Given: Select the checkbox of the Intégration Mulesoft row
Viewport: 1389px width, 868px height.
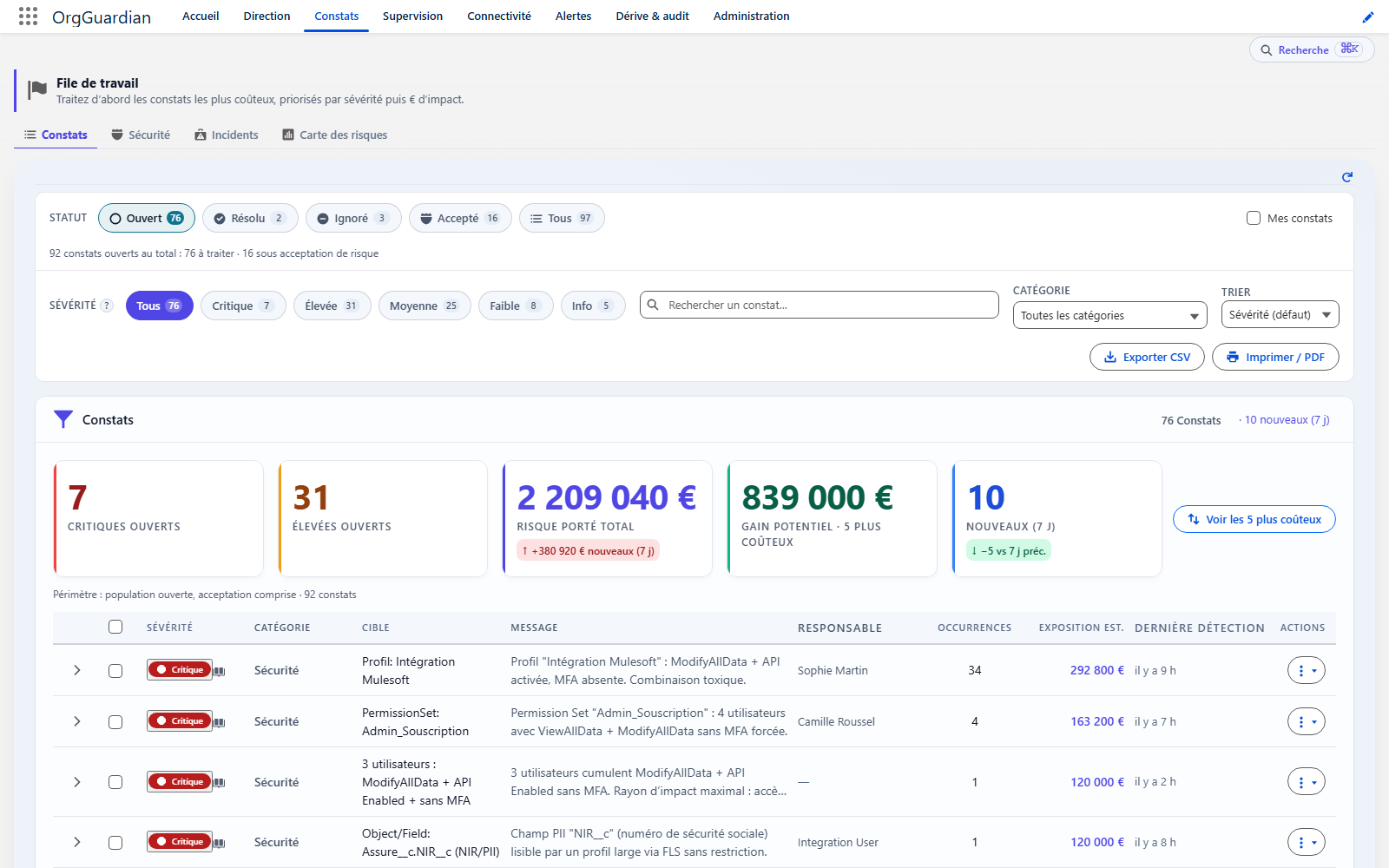Looking at the screenshot, I should (x=115, y=671).
